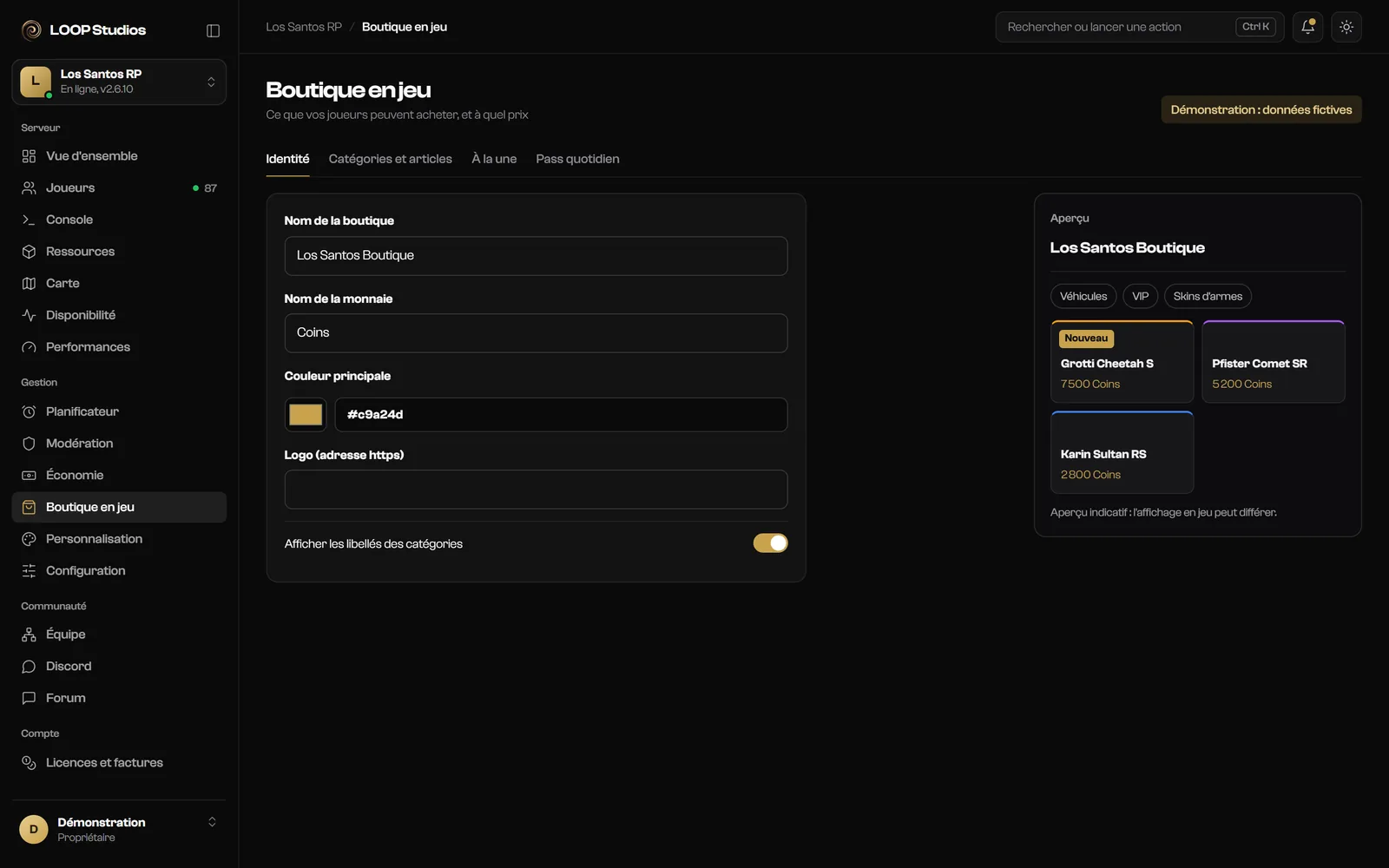
Task: Open the Grotti Cheetah S preview card
Action: [1122, 362]
